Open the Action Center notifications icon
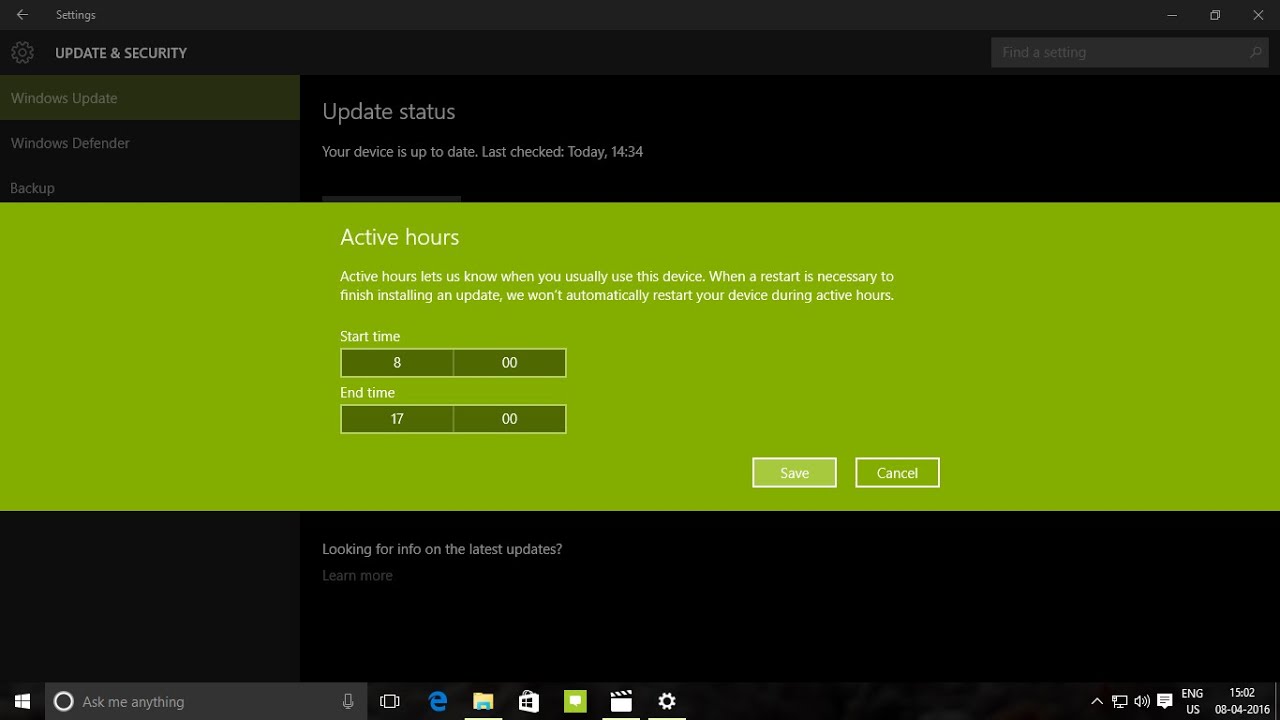The height and width of the screenshot is (720, 1280). pyautogui.click(x=1164, y=701)
